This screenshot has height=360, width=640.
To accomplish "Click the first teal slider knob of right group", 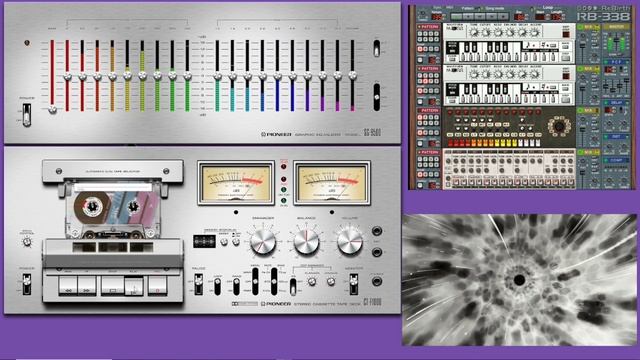I will 217,76.
